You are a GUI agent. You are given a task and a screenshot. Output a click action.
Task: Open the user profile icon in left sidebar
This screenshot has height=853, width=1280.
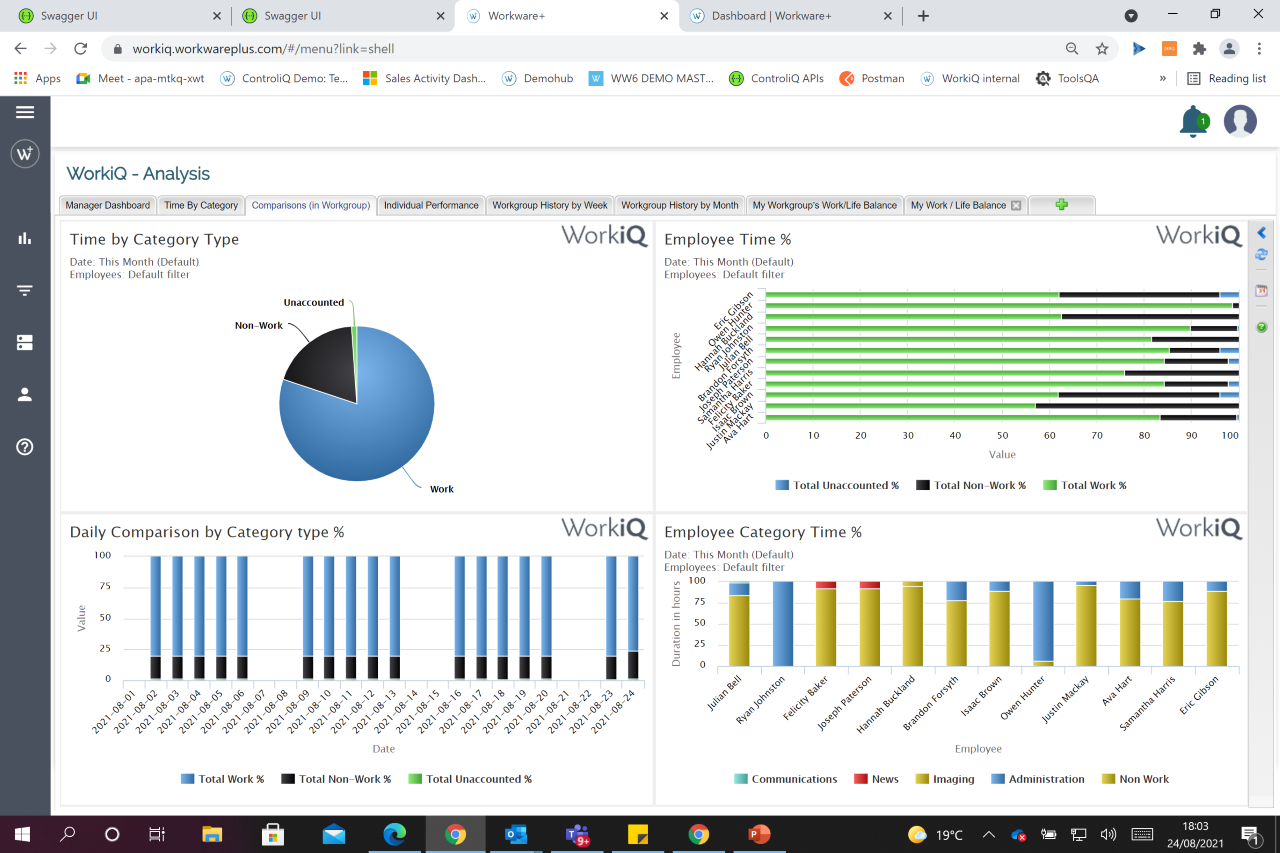(x=24, y=393)
